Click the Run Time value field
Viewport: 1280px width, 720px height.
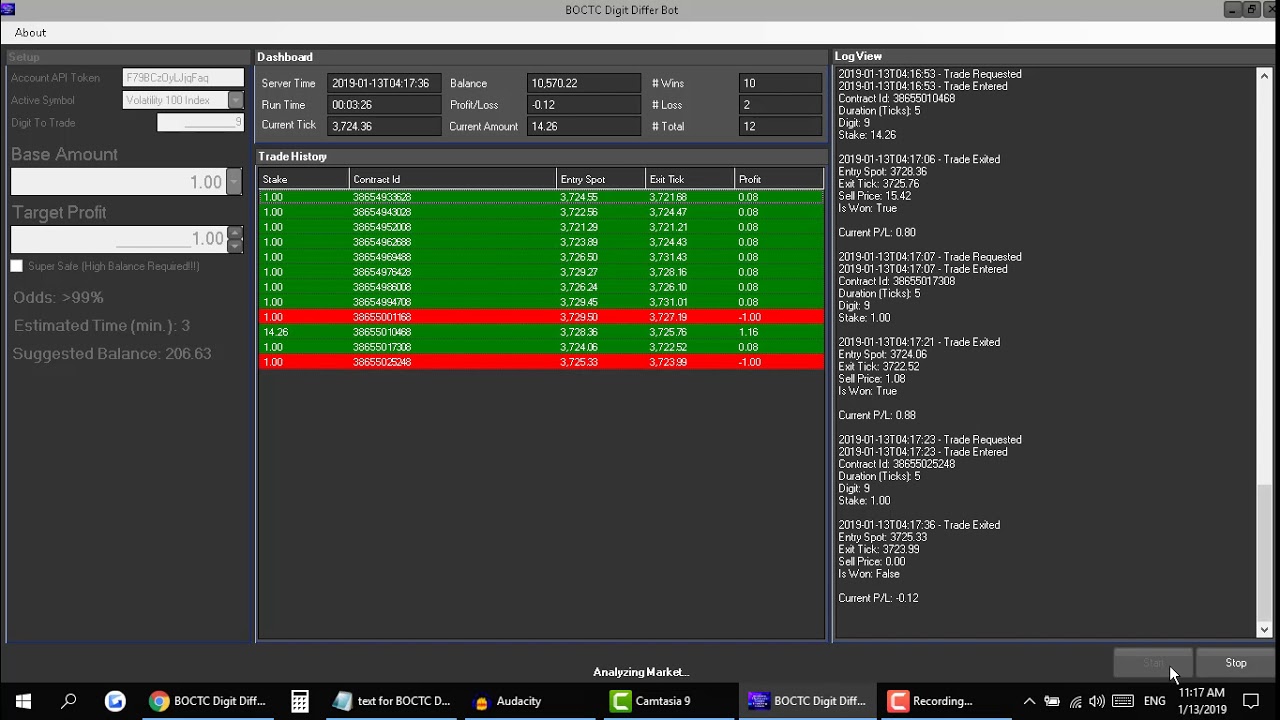[x=384, y=105]
